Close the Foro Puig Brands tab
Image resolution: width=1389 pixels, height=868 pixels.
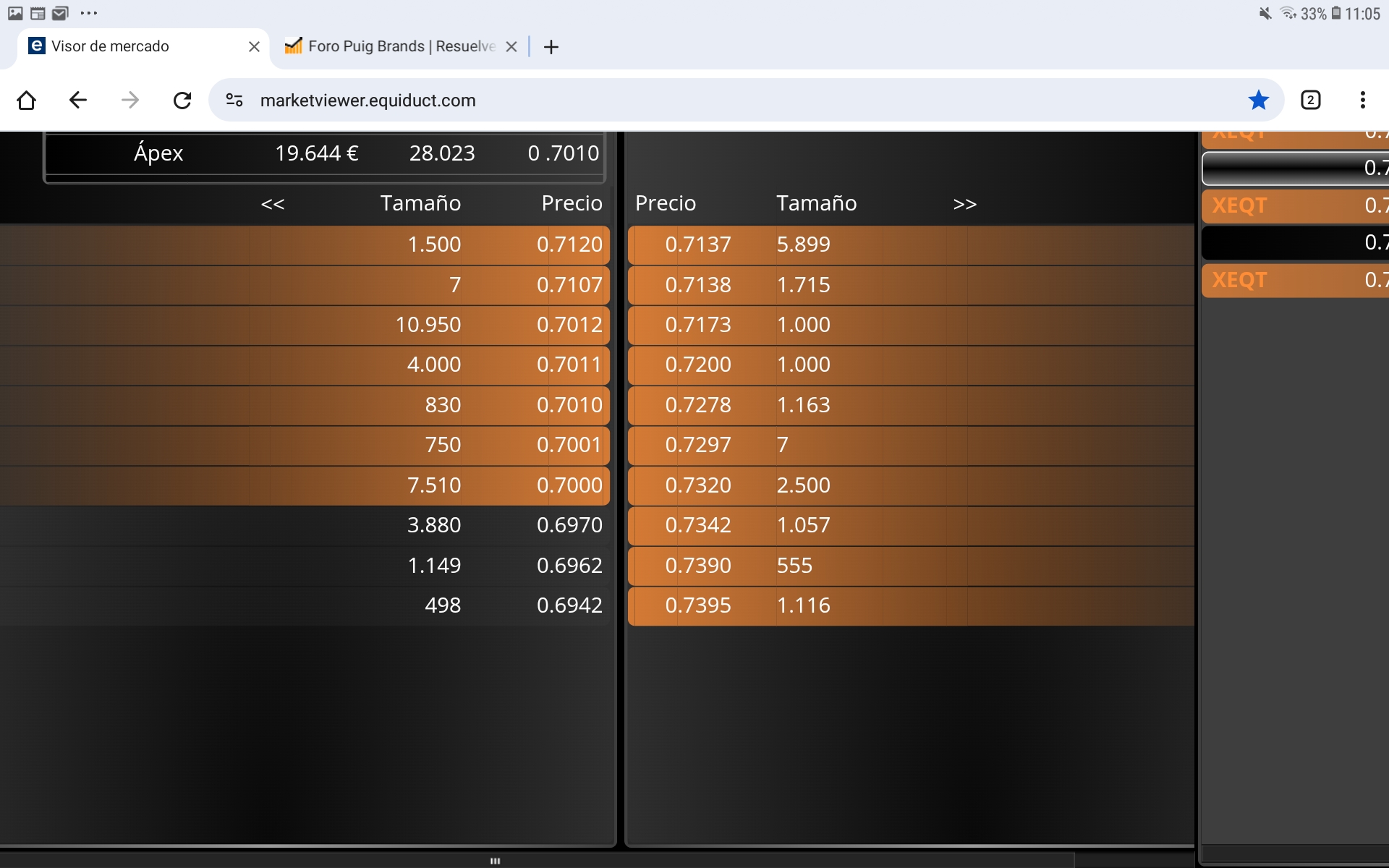point(511,47)
